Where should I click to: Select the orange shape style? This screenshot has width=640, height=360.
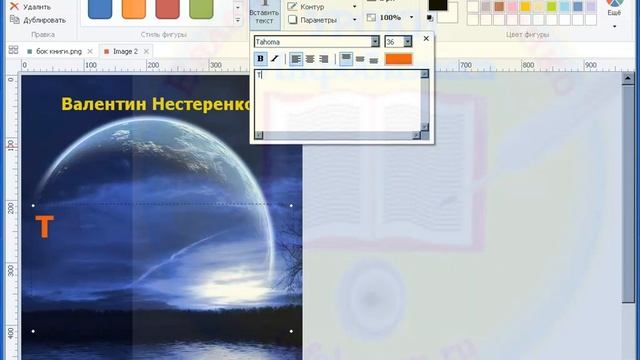pyautogui.click(x=134, y=9)
